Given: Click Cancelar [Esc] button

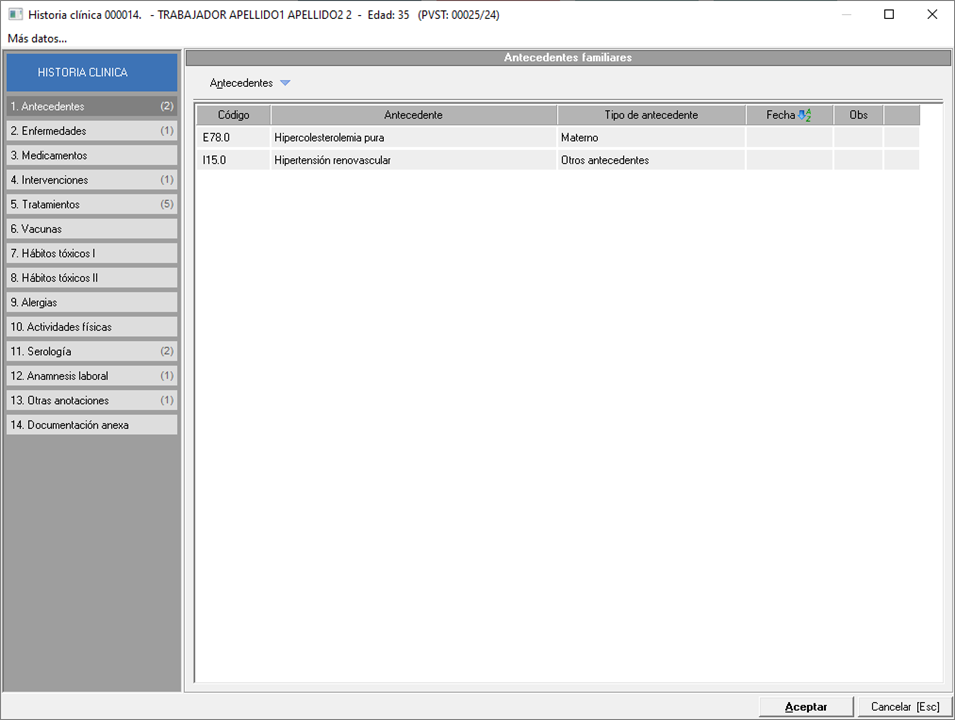Looking at the screenshot, I should (904, 707).
